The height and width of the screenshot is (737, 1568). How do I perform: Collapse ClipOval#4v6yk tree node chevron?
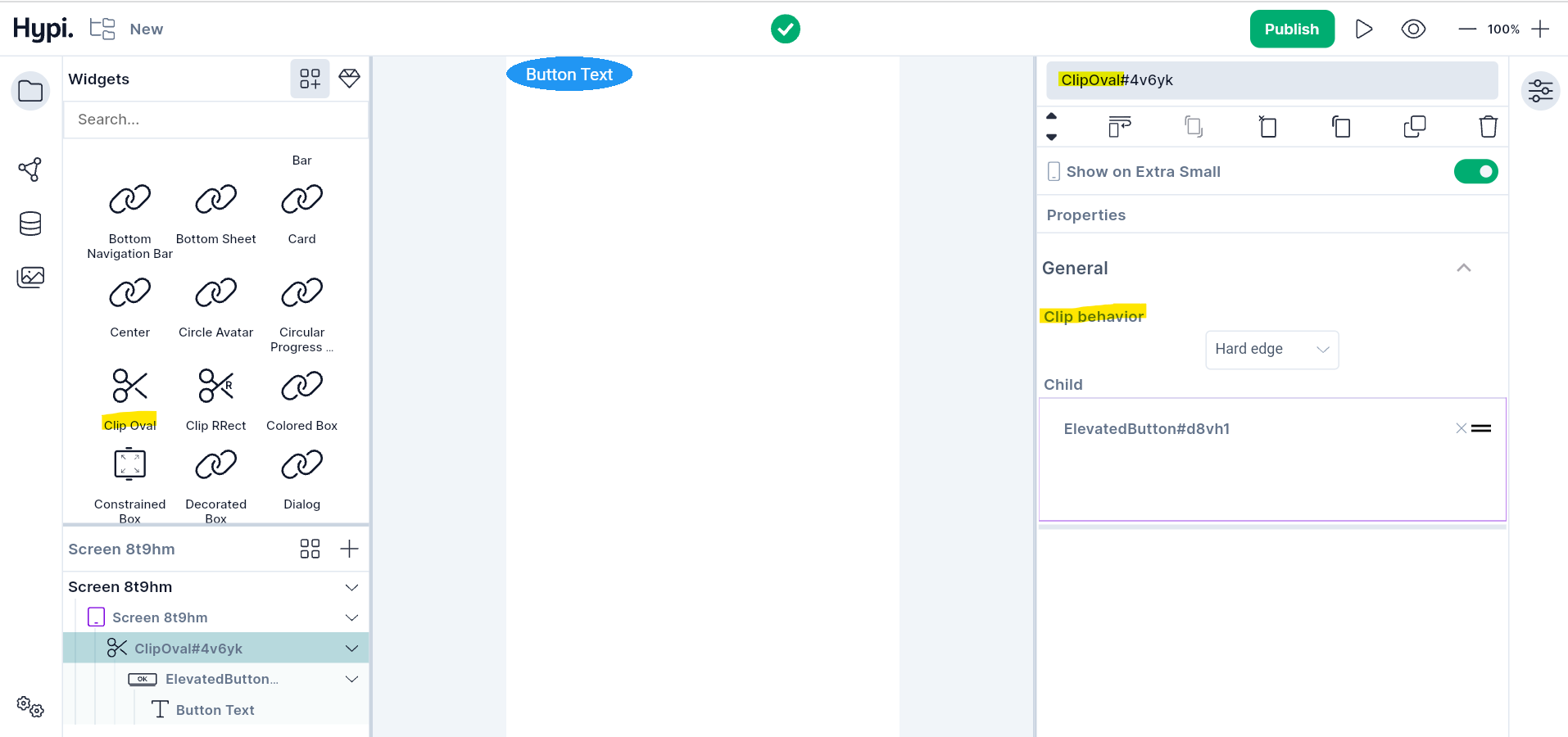point(351,649)
